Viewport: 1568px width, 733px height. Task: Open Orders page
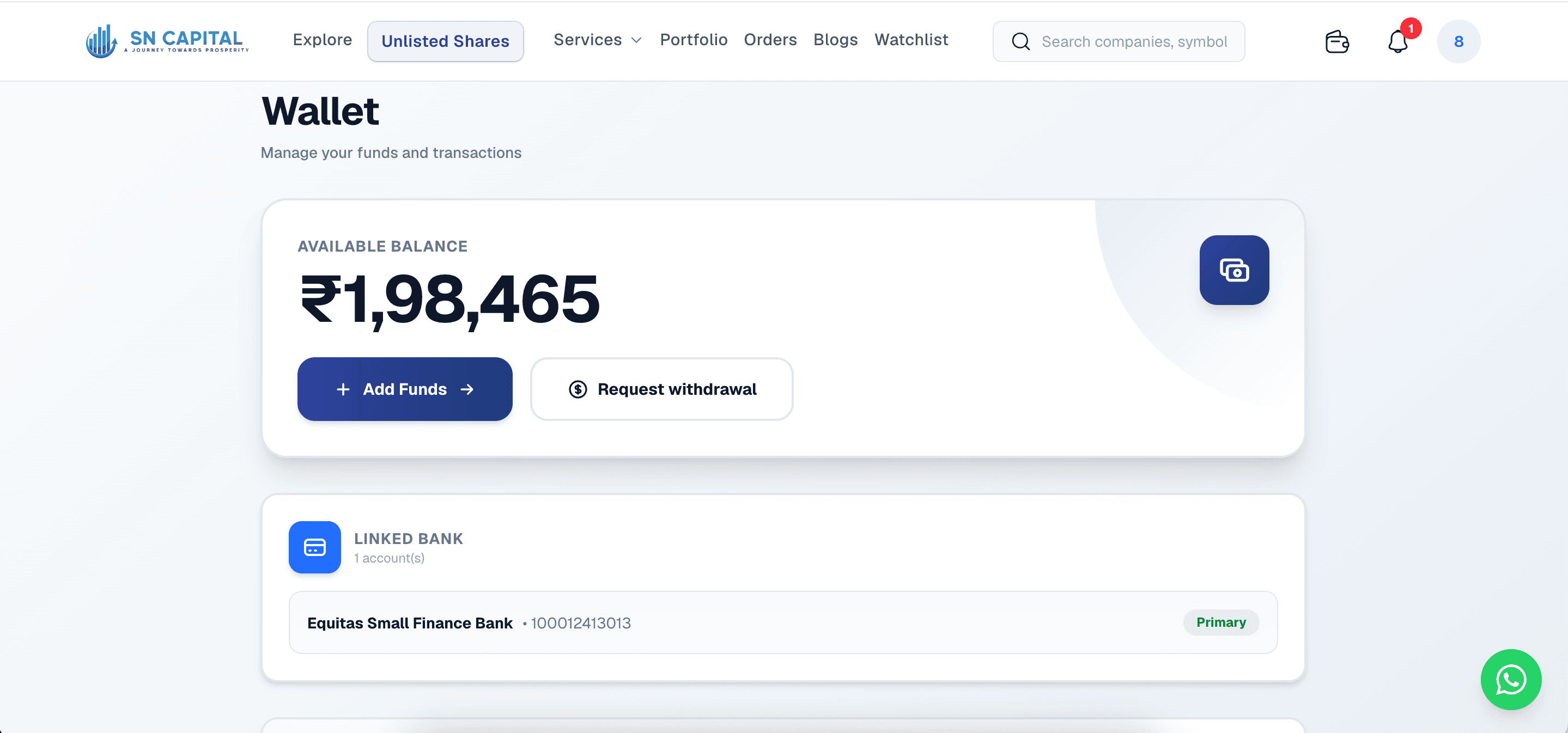[x=770, y=40]
